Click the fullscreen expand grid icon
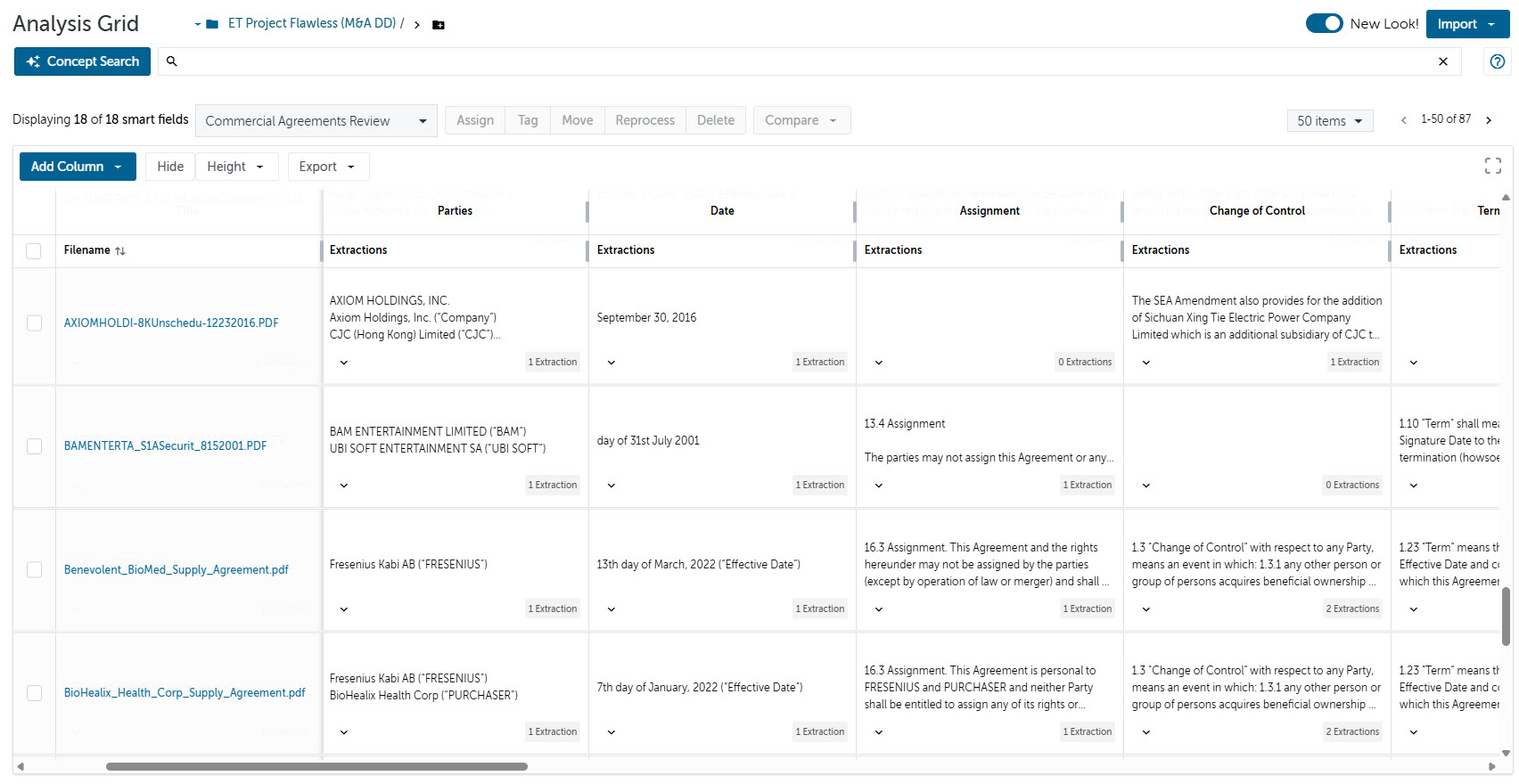The width and height of the screenshot is (1519, 784). pyautogui.click(x=1493, y=166)
